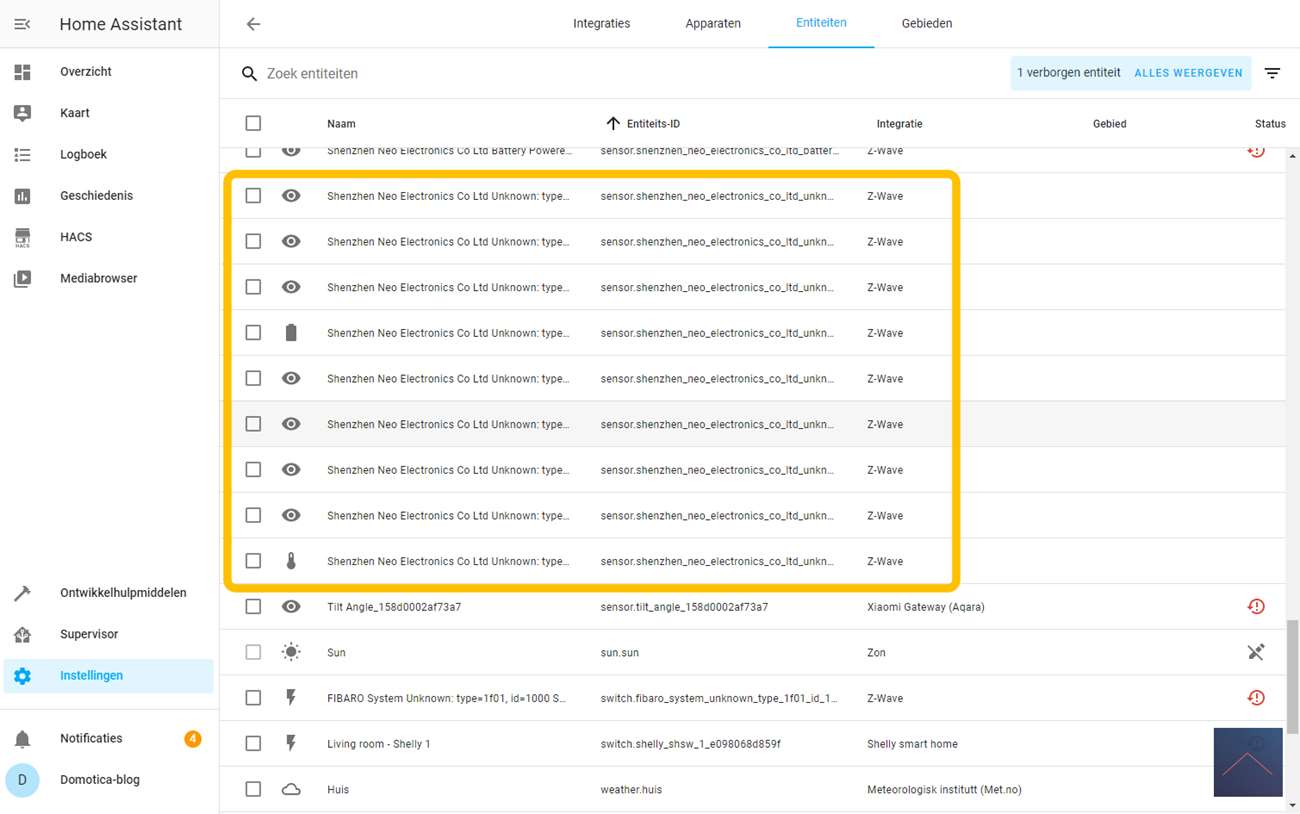Image resolution: width=1300 pixels, height=814 pixels.
Task: Select the Living room - Shelly 1 checkbox
Action: point(253,743)
